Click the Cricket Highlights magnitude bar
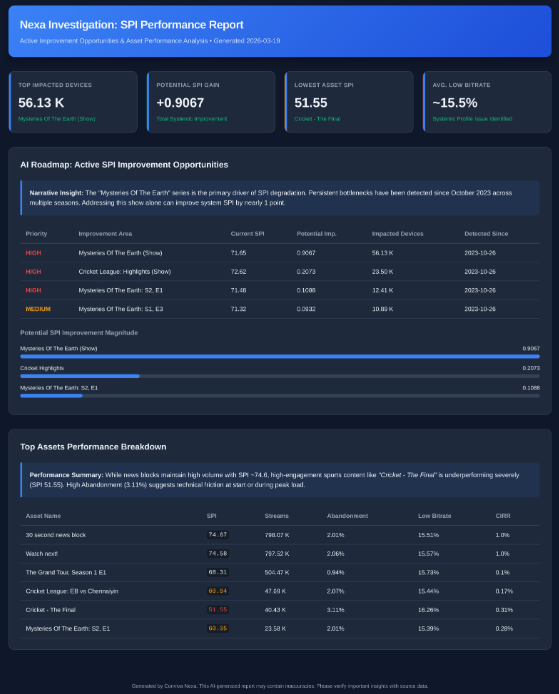559x694 pixels. 280,376
